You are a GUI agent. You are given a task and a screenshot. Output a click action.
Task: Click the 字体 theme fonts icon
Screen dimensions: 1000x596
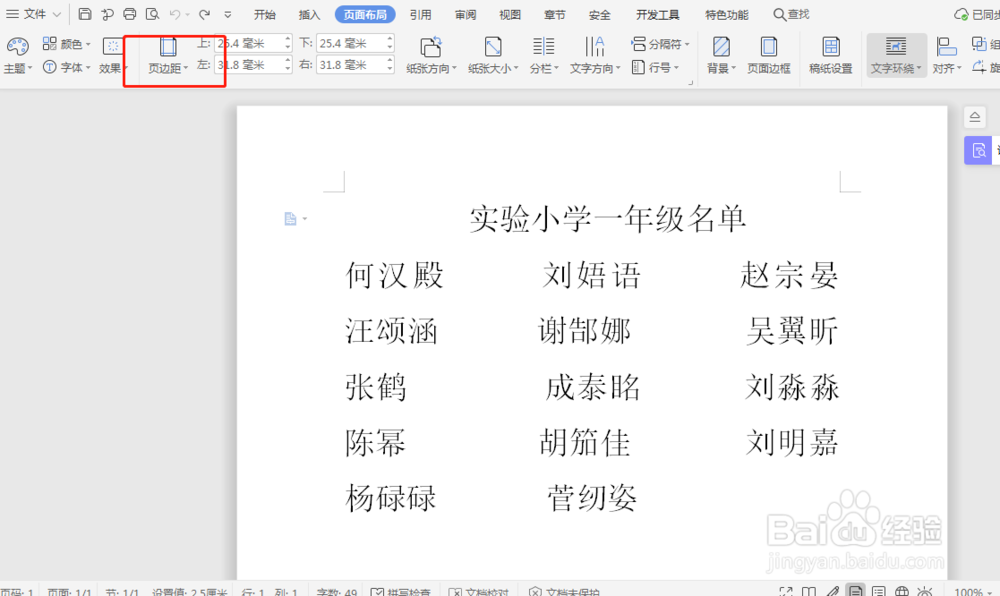(x=49, y=66)
